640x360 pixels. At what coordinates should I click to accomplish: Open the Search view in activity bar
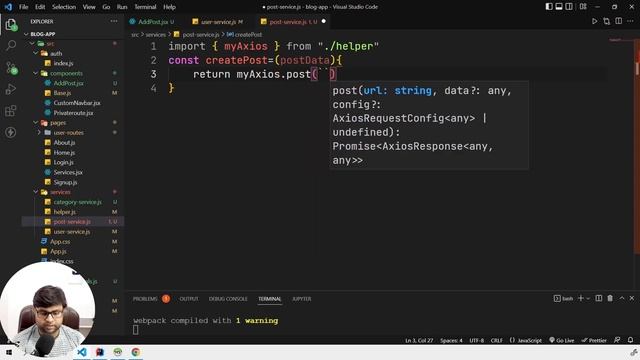point(11,45)
